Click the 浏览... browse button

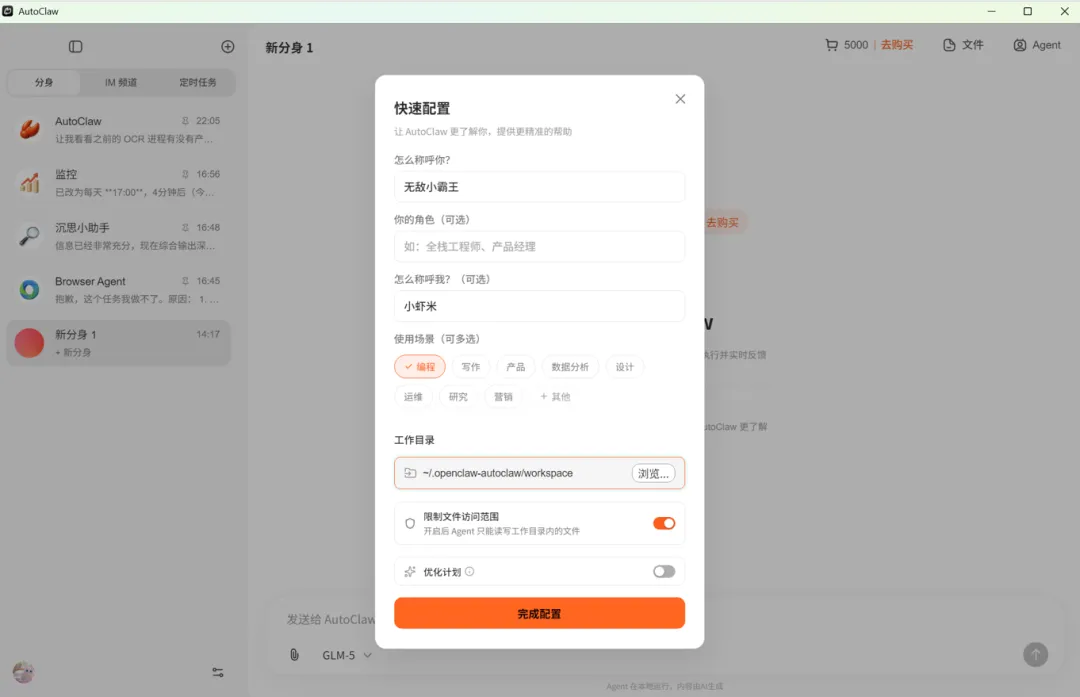pyautogui.click(x=653, y=473)
